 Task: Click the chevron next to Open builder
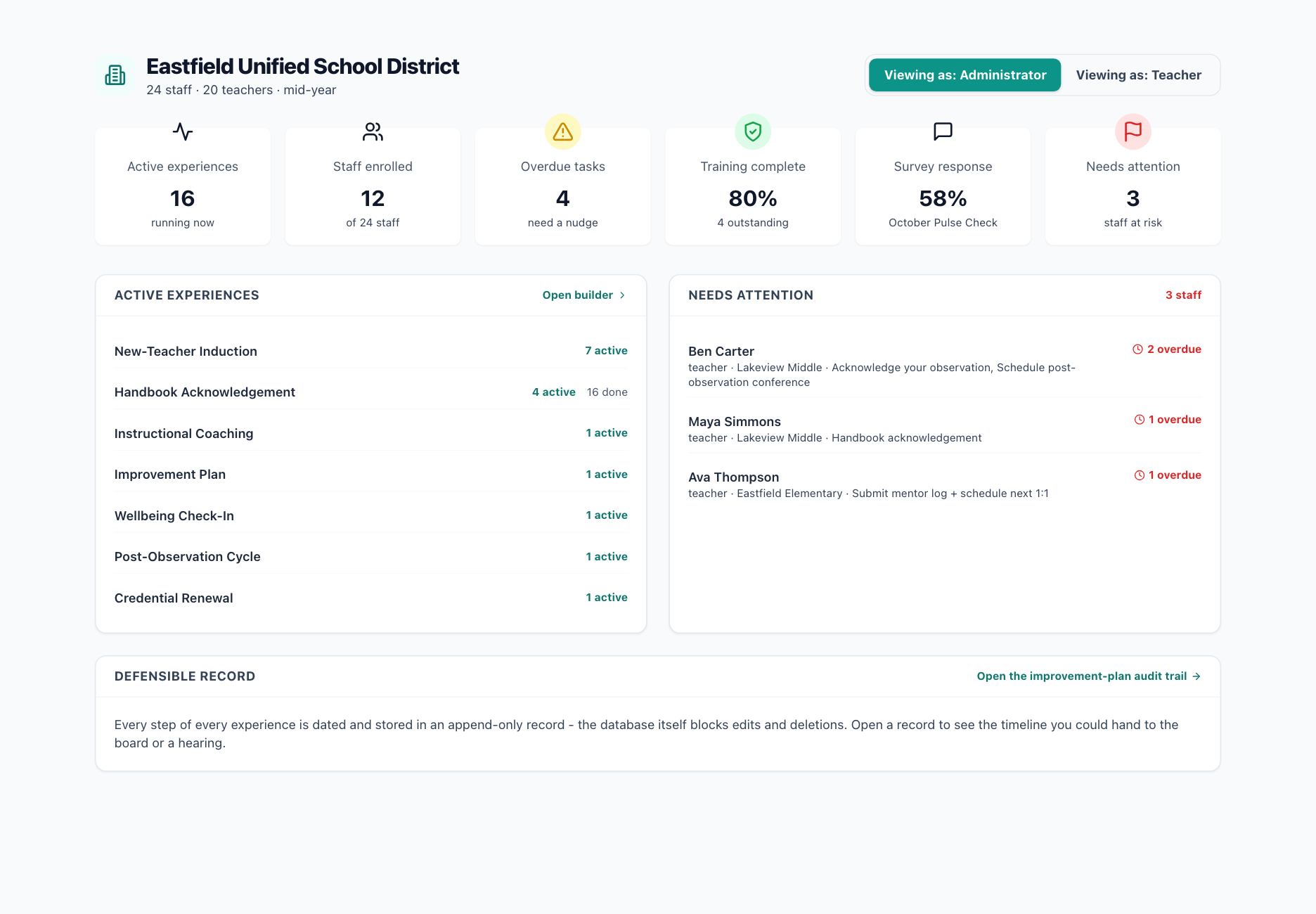(622, 295)
